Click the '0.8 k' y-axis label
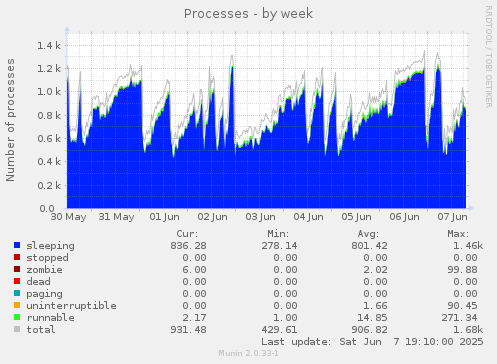Viewport: 497px width, 364px height. (x=49, y=115)
